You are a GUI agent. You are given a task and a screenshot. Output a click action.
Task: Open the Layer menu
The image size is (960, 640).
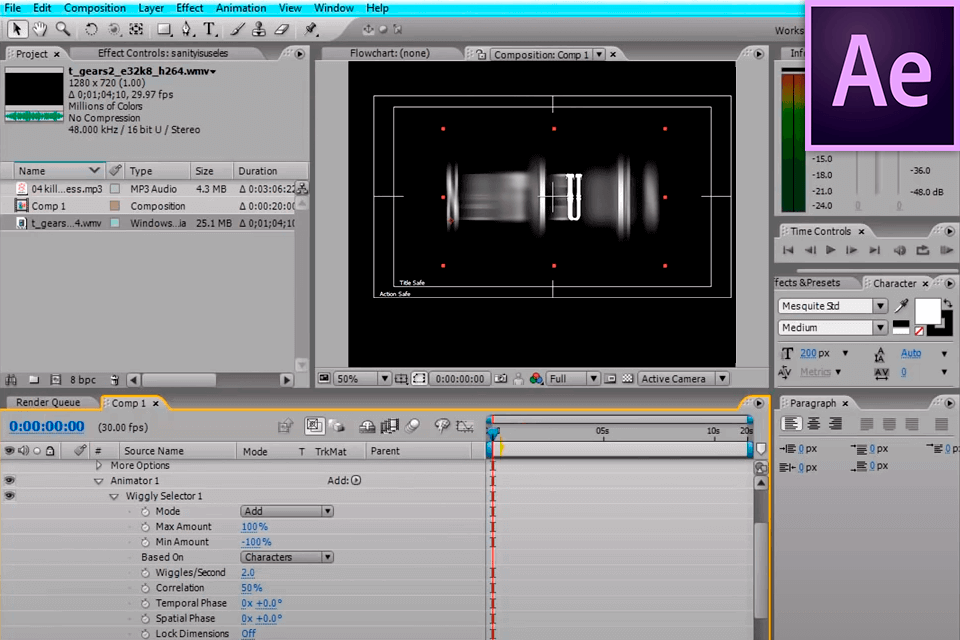pyautogui.click(x=151, y=8)
